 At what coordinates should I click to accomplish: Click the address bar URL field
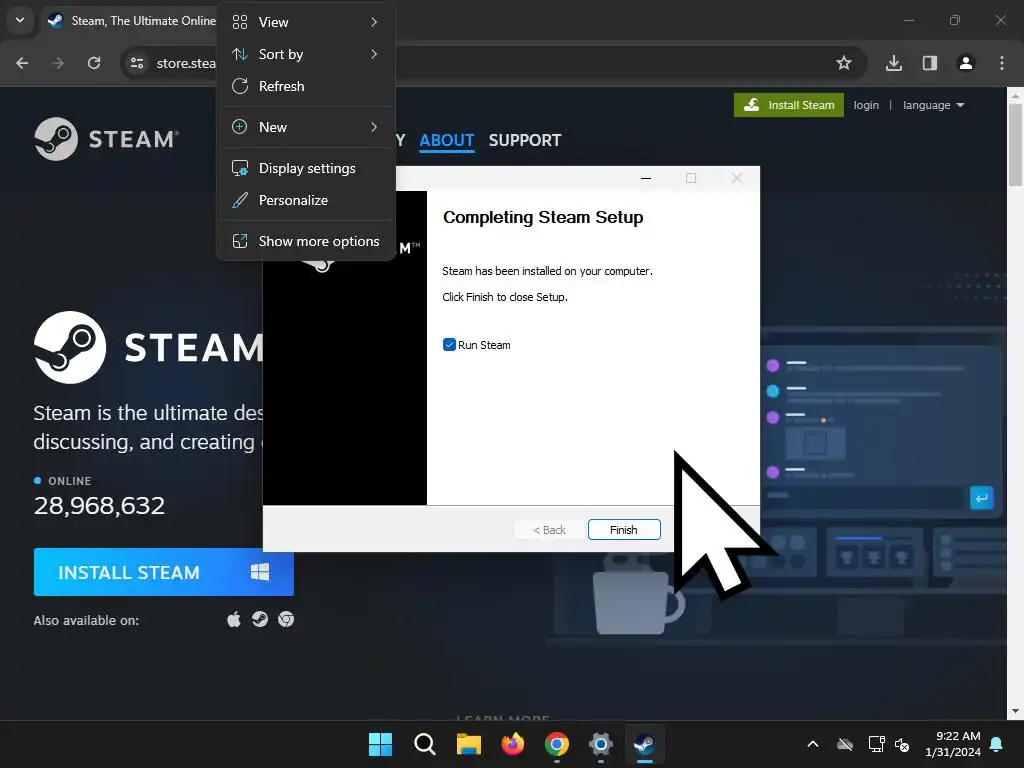point(493,63)
